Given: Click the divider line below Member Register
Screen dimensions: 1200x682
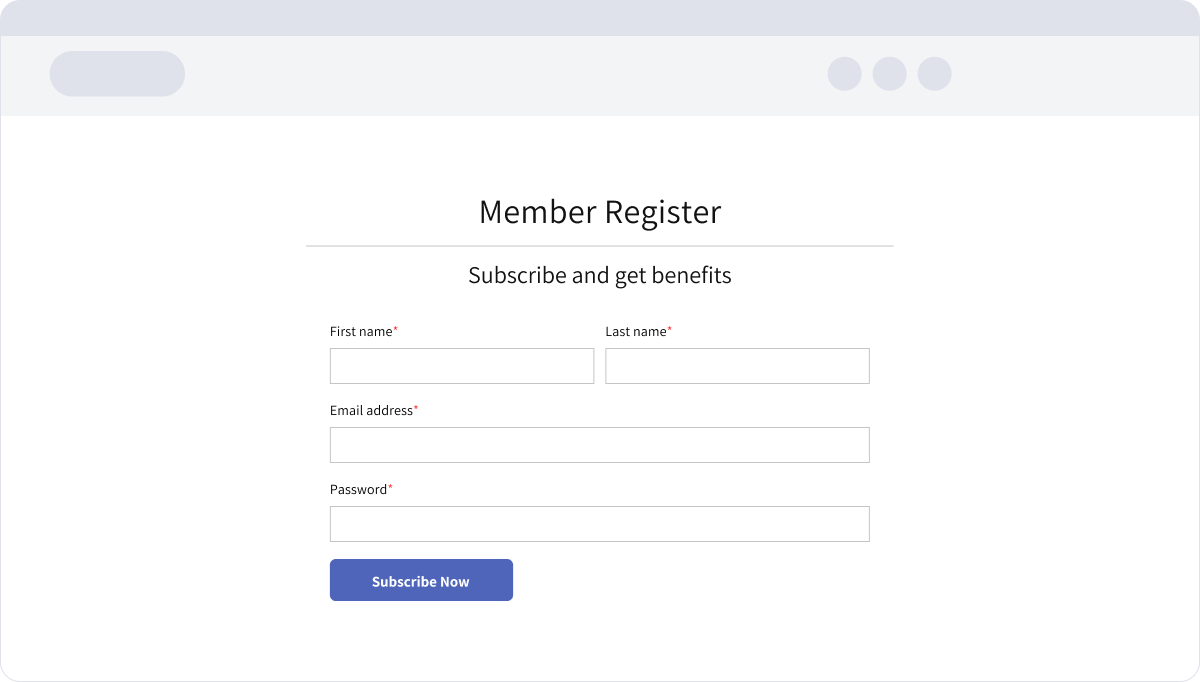Looking at the screenshot, I should pos(599,246).
